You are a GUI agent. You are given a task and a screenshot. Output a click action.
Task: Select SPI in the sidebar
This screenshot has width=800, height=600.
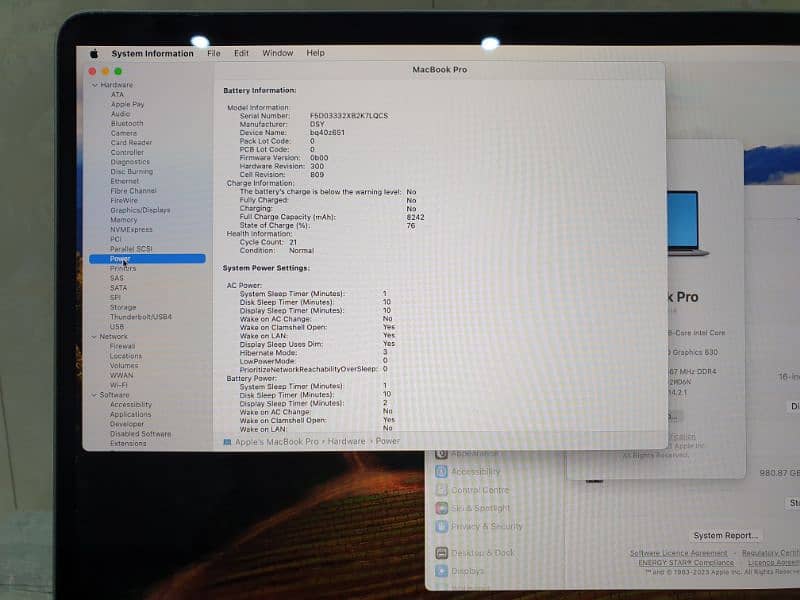(x=115, y=297)
